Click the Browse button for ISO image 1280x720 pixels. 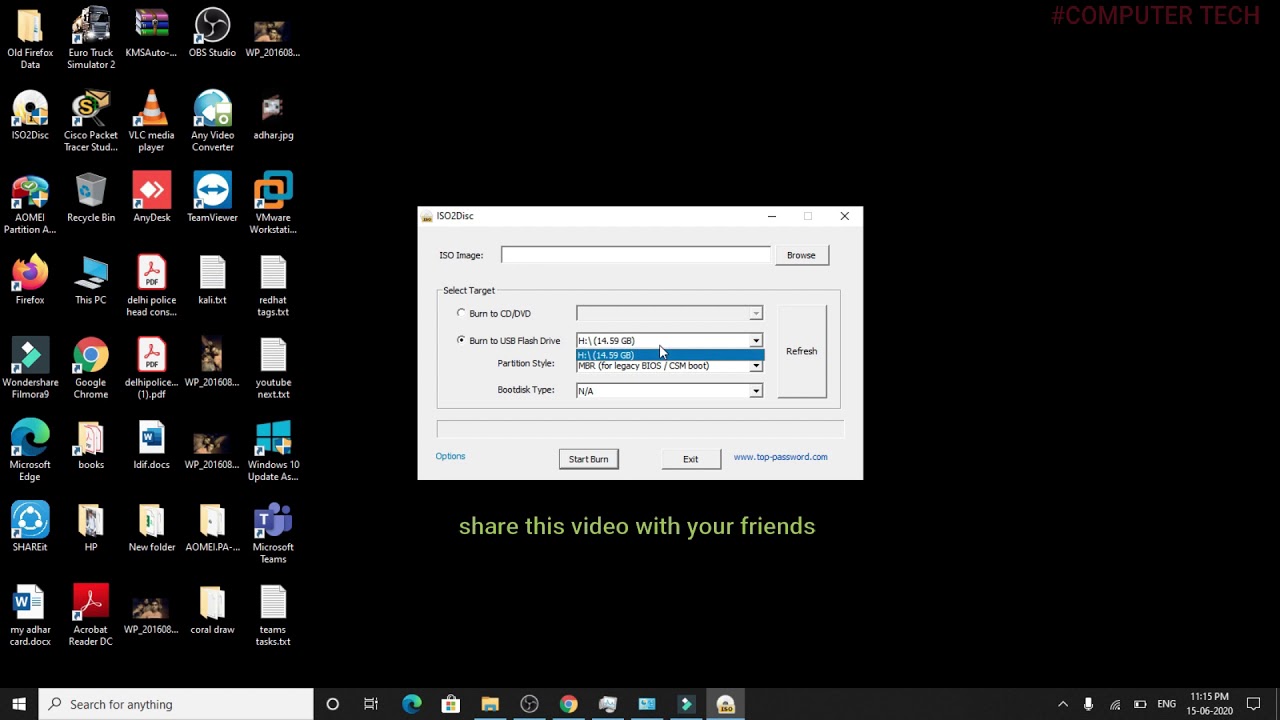(x=801, y=255)
